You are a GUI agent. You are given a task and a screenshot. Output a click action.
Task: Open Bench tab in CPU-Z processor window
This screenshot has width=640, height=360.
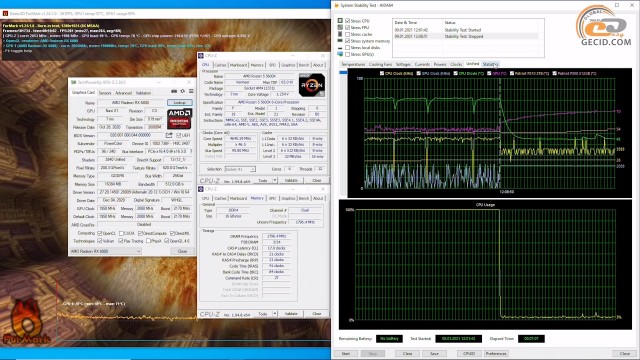304,65
